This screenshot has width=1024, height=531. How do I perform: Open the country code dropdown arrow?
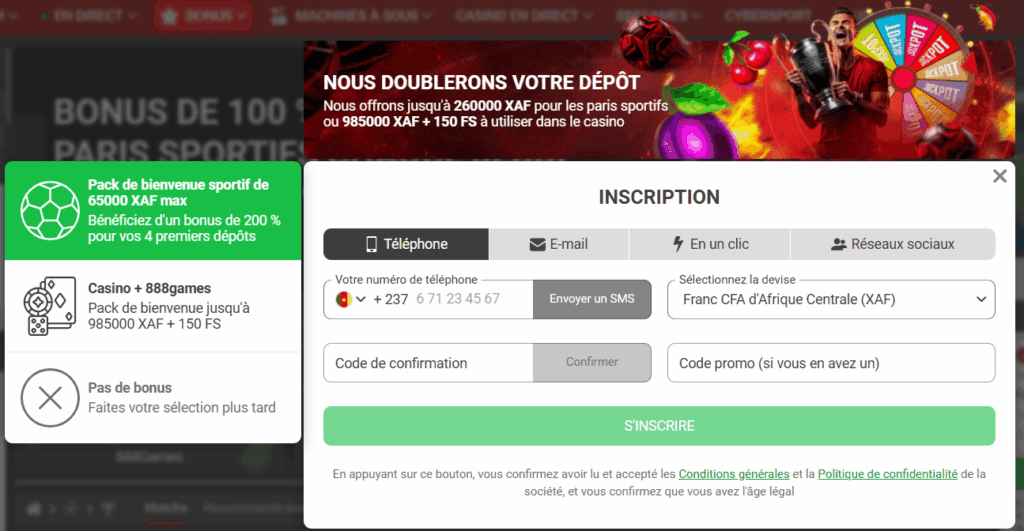tap(360, 299)
